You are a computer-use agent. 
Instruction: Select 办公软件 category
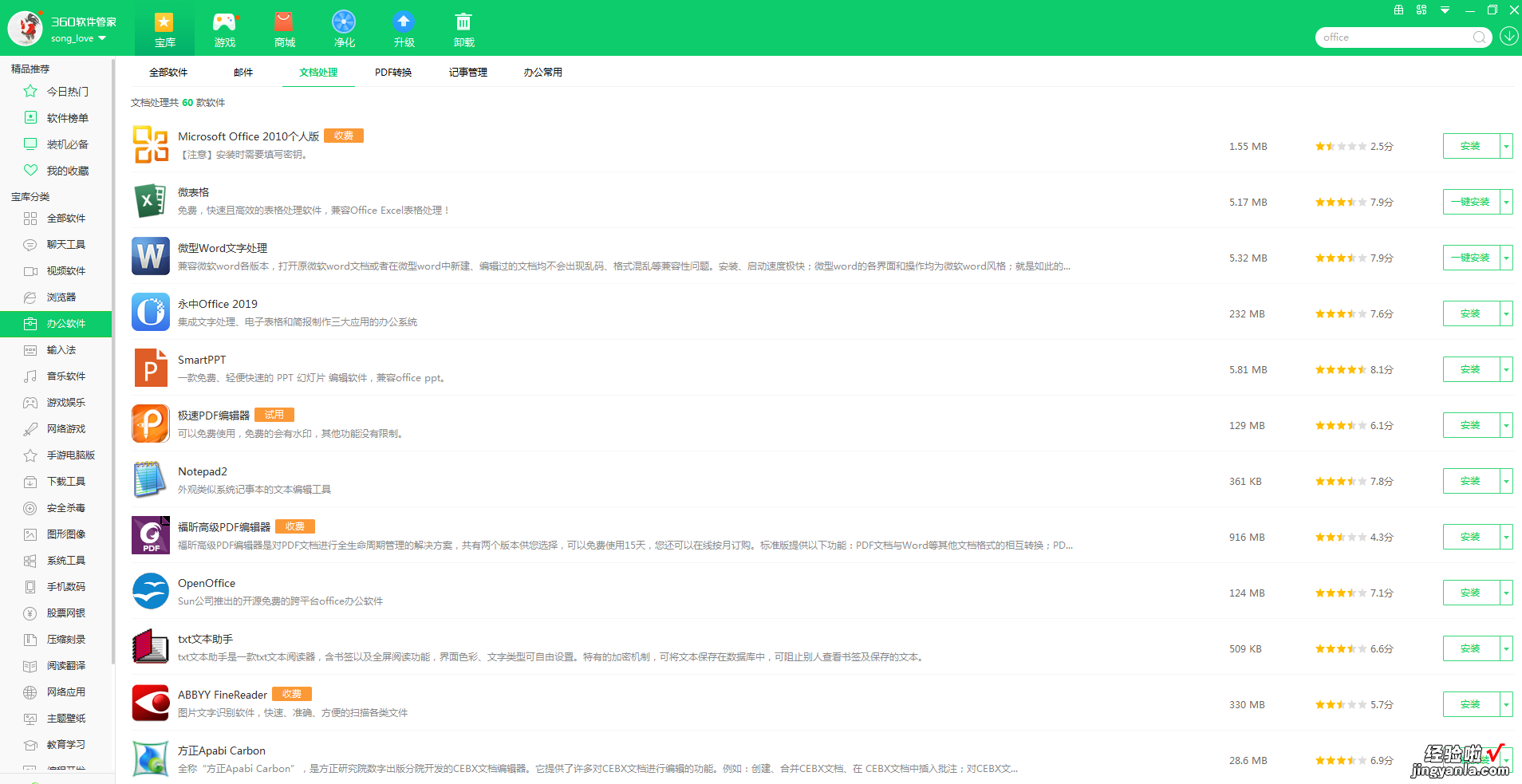pos(56,324)
